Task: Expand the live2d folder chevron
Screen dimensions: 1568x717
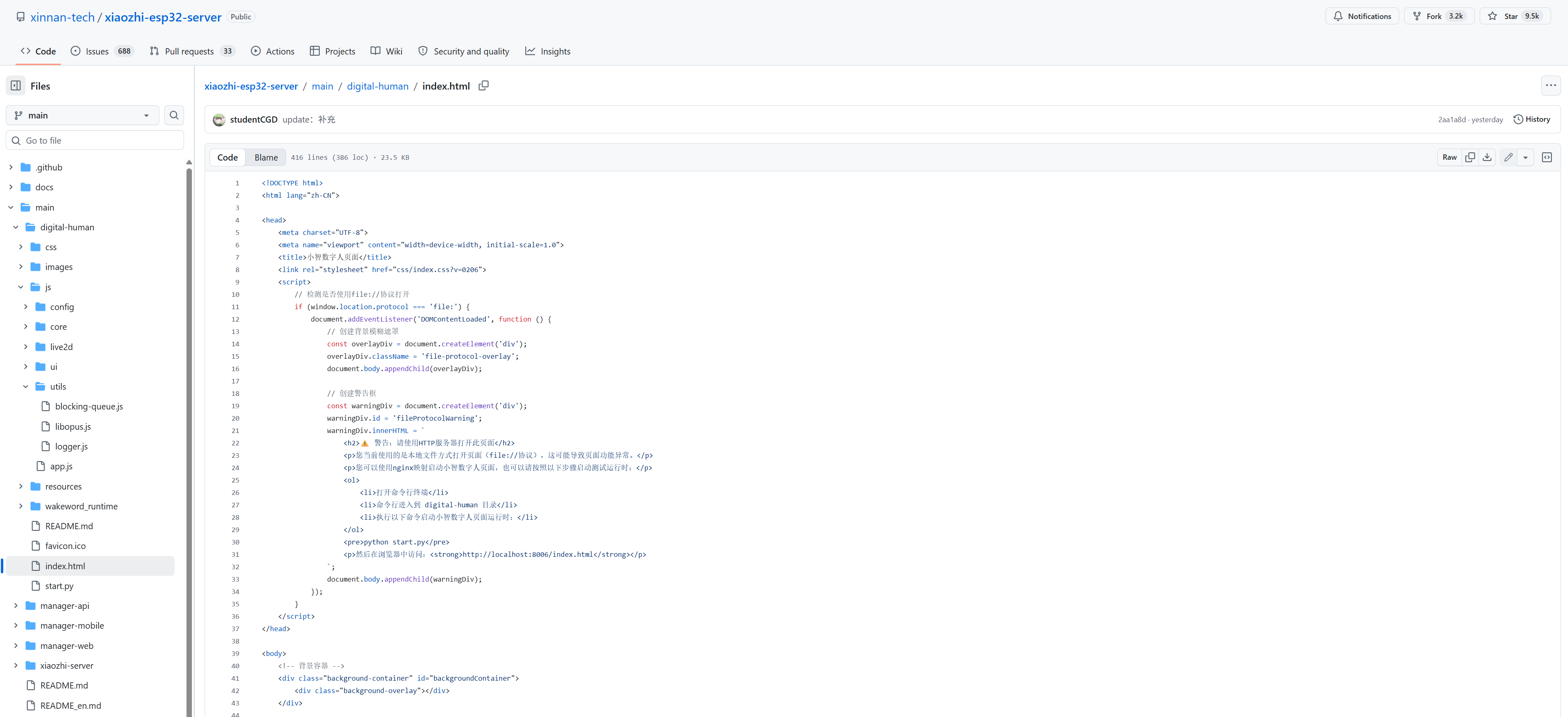Action: click(x=26, y=347)
